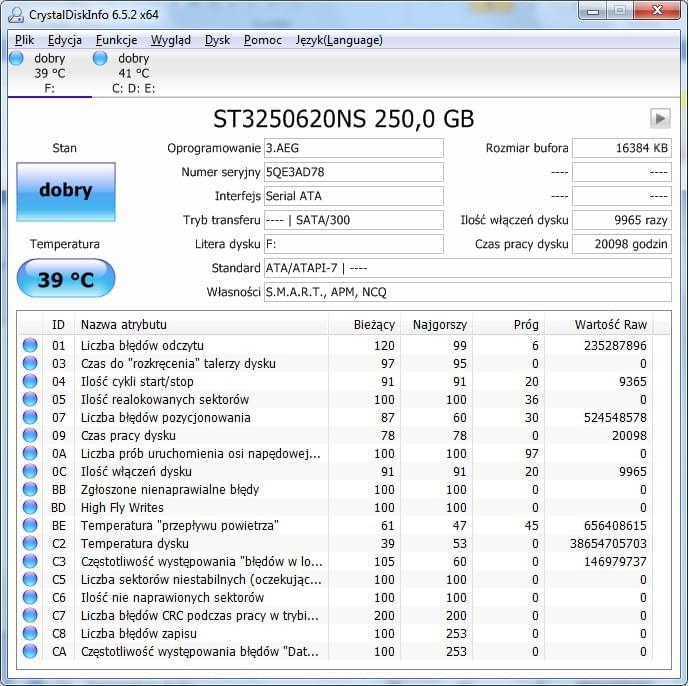The image size is (689, 686).
Task: Open the Pomoc menu
Action: [x=263, y=40]
